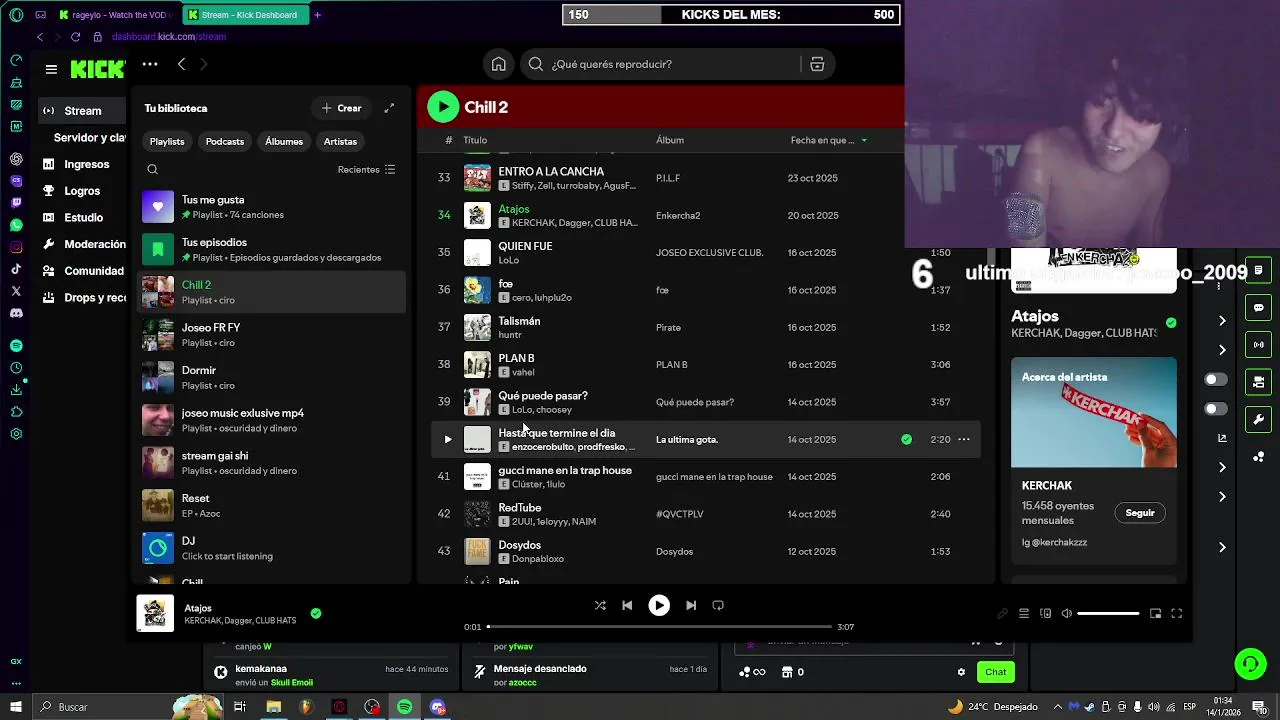This screenshot has width=1280, height=720.
Task: Toggle the upper Kick panel switch
Action: coord(1216,380)
